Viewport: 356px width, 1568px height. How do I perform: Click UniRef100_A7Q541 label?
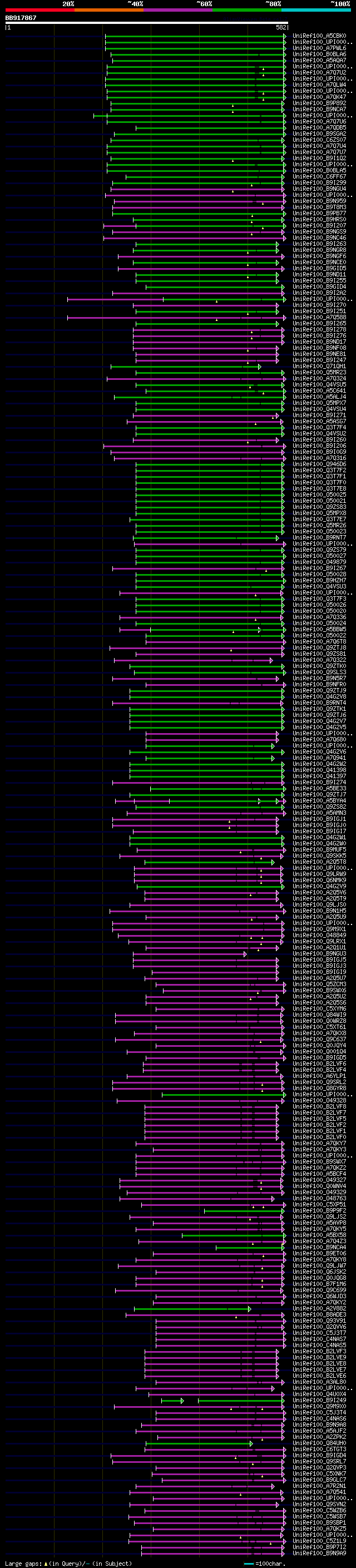coord(319,1491)
